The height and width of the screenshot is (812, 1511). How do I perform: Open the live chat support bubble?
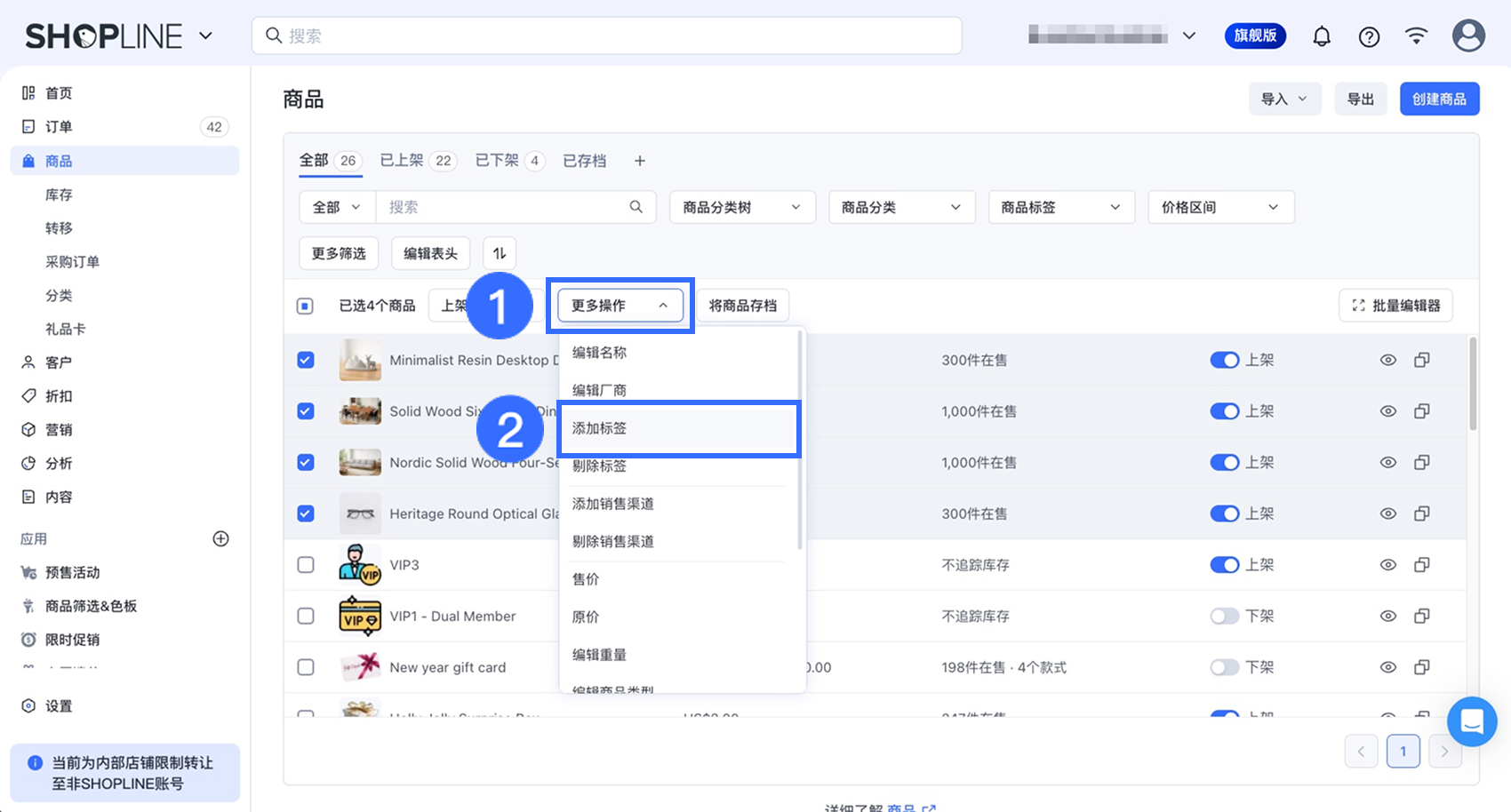[1471, 720]
